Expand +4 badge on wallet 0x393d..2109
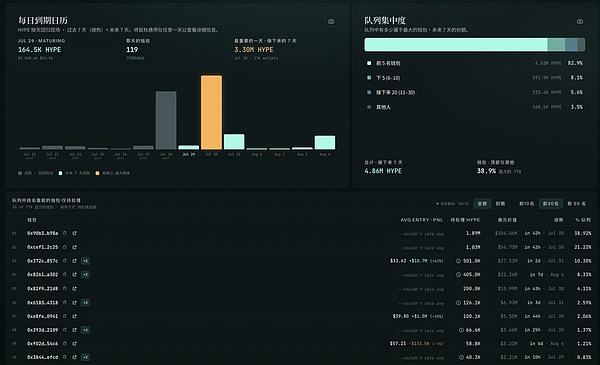This screenshot has width=600, height=365. point(85,330)
